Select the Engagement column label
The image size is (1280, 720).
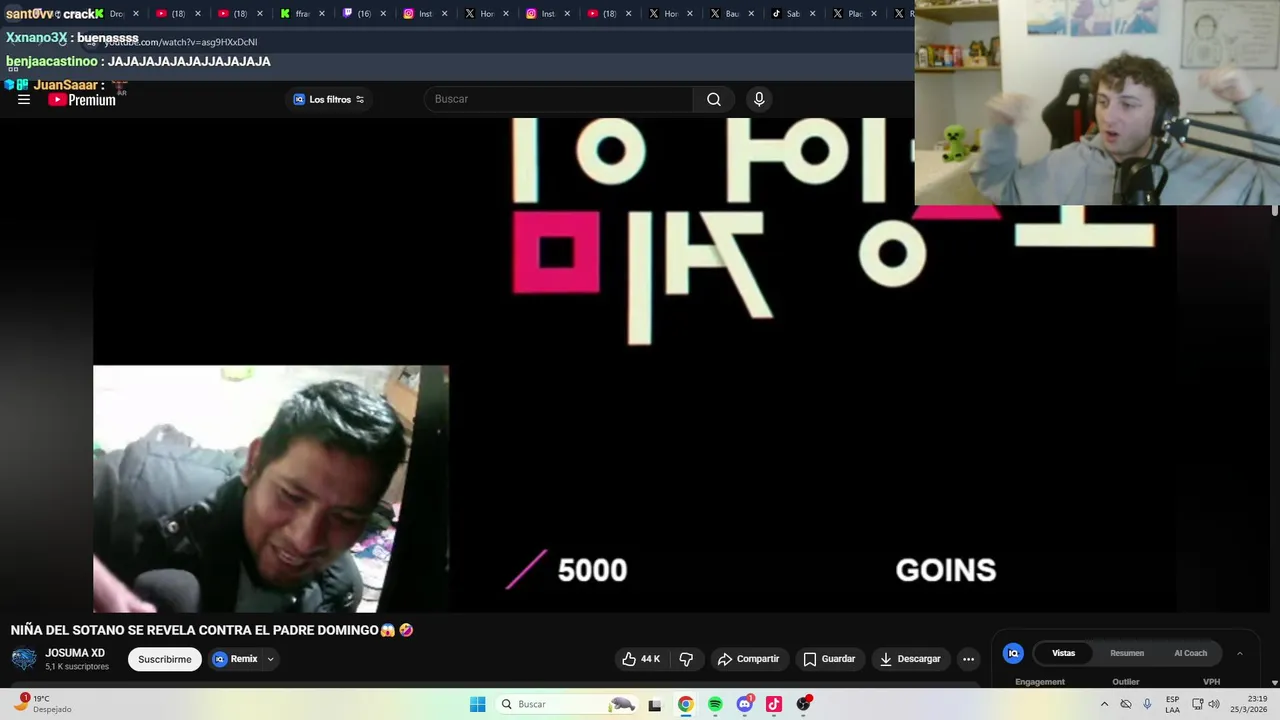coord(1040,682)
